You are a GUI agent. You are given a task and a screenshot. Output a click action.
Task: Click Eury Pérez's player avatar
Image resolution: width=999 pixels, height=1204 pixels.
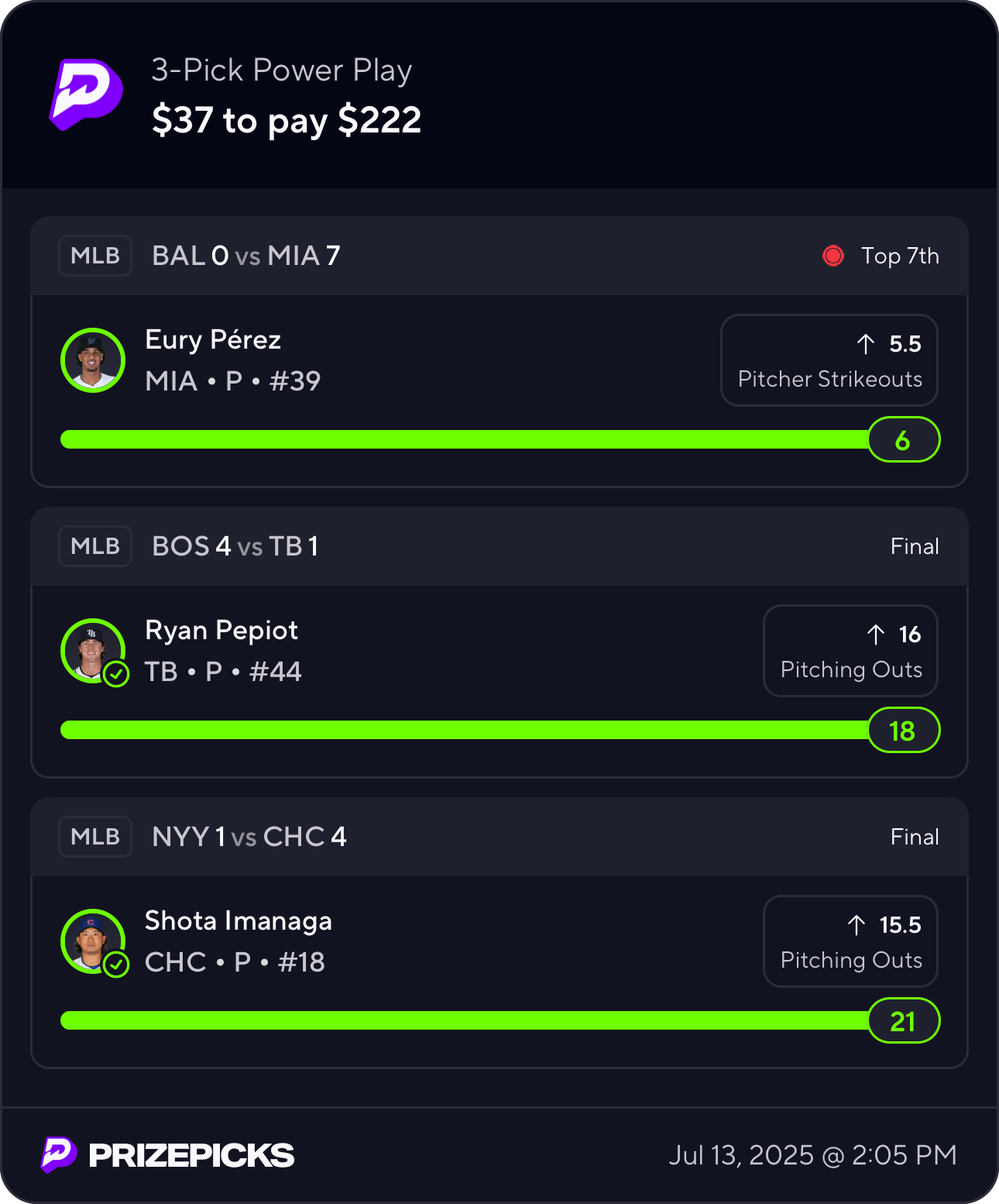coord(93,360)
